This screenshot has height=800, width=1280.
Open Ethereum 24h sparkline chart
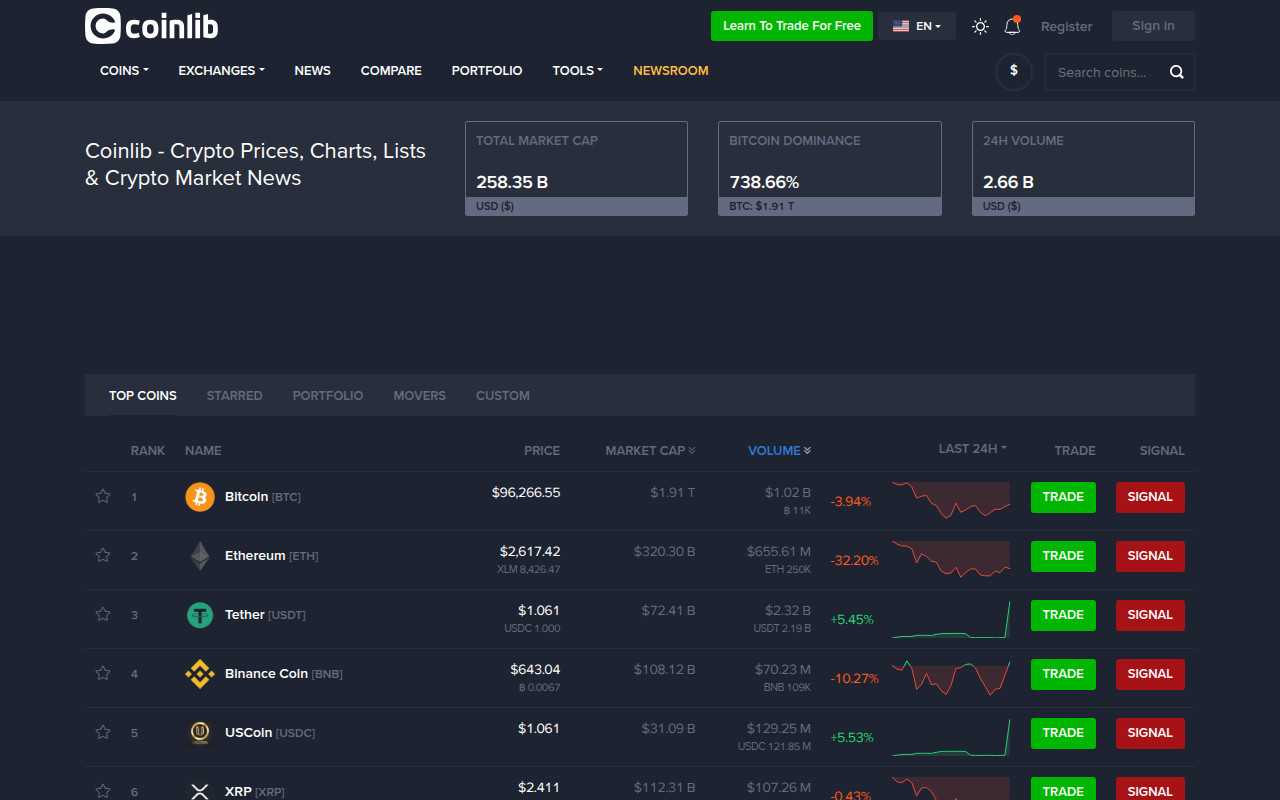click(x=951, y=559)
